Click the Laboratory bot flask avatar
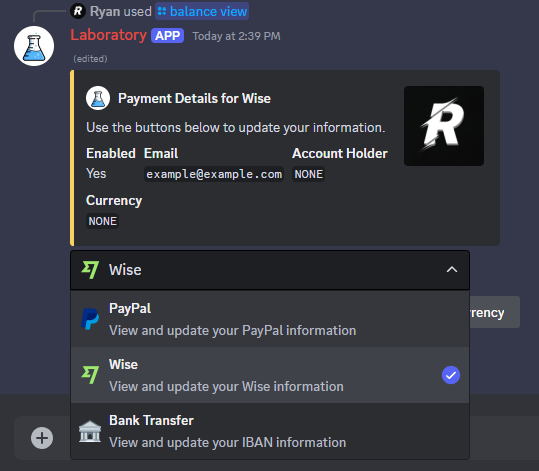Screen dimensions: 539x471 (x=34, y=46)
